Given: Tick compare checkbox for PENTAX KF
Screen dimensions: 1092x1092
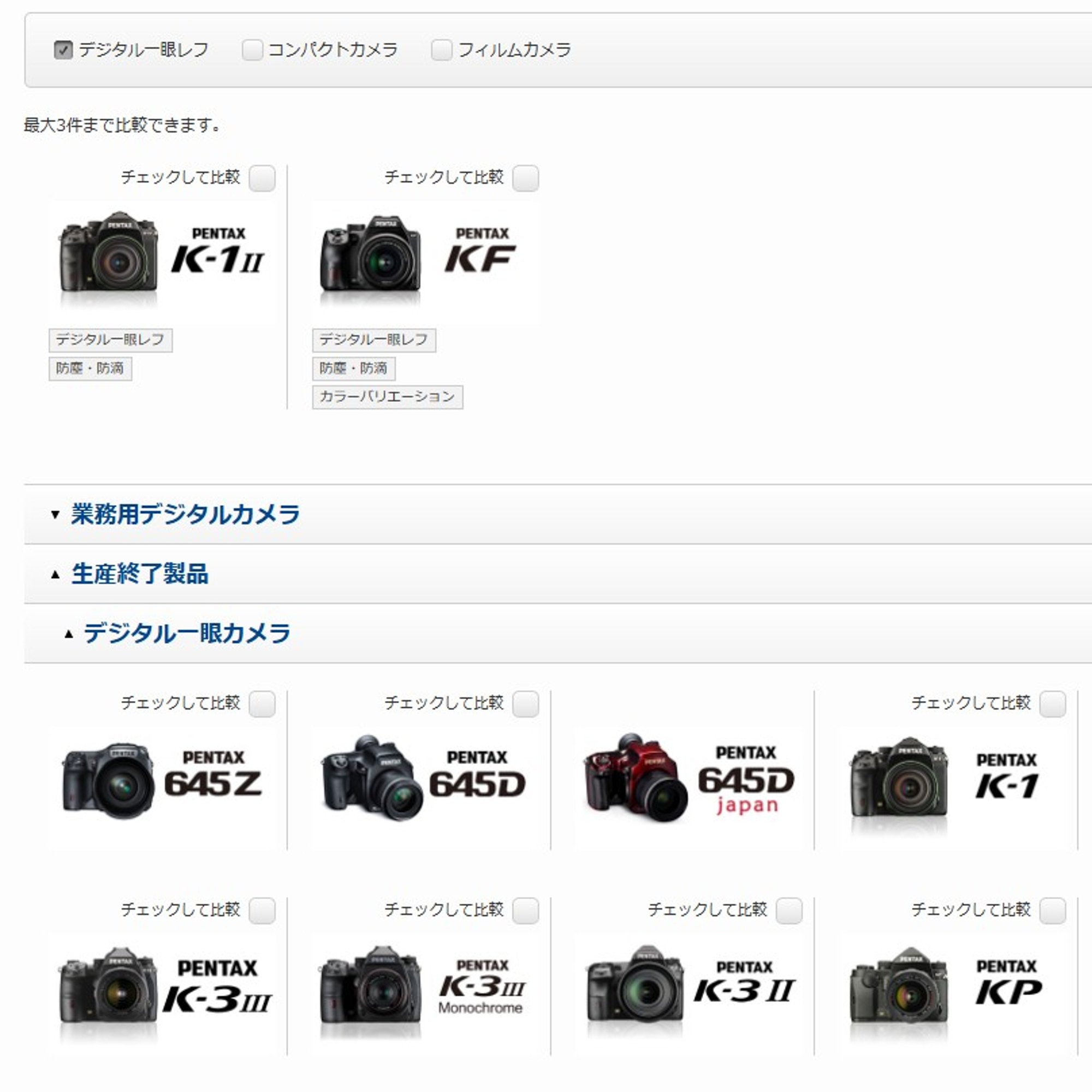Looking at the screenshot, I should point(526,178).
